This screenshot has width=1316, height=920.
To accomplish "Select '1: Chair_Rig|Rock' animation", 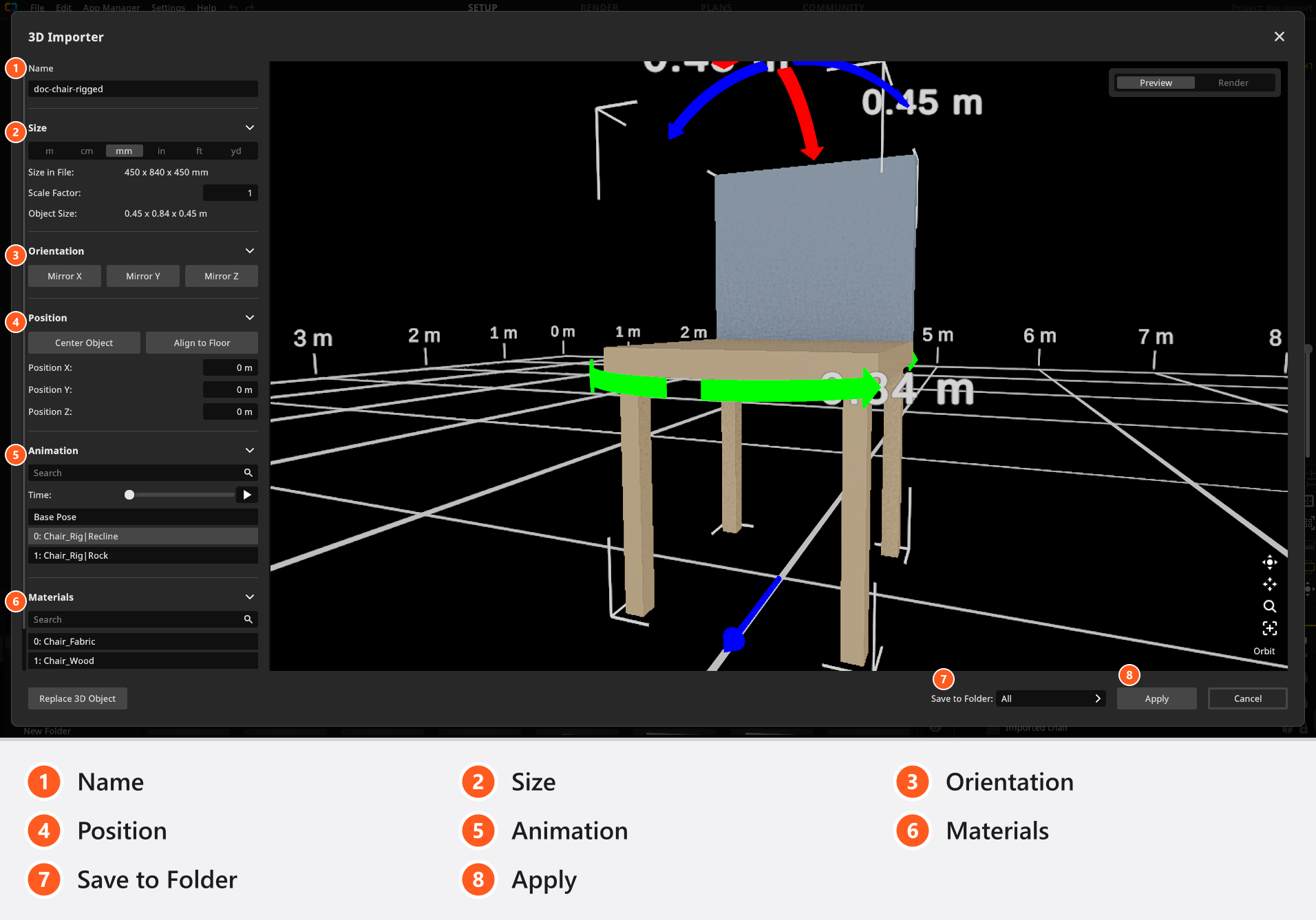I will click(x=143, y=555).
